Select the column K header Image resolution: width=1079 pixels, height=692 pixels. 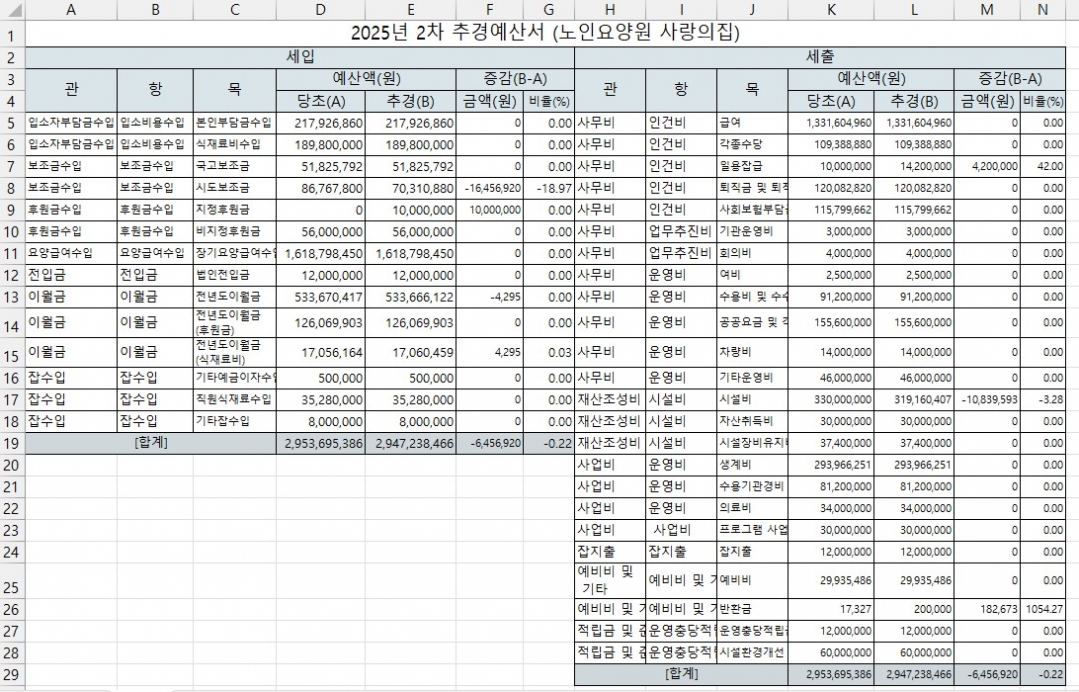(x=831, y=10)
